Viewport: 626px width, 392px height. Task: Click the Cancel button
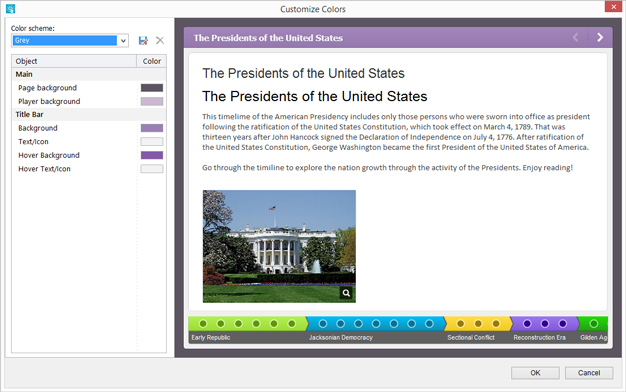pos(589,373)
